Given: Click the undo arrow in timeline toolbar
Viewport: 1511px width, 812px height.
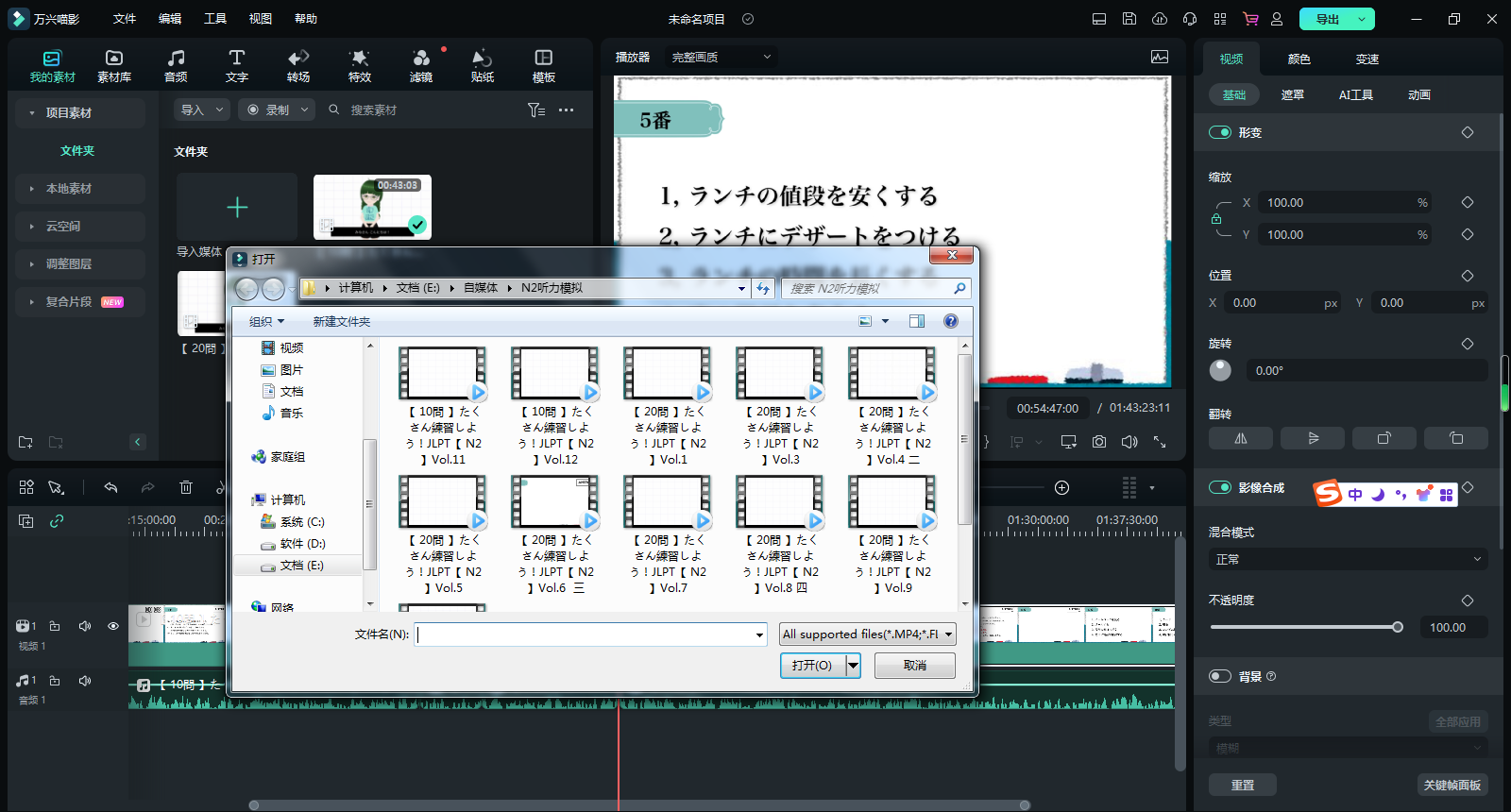Looking at the screenshot, I should pos(110,487).
